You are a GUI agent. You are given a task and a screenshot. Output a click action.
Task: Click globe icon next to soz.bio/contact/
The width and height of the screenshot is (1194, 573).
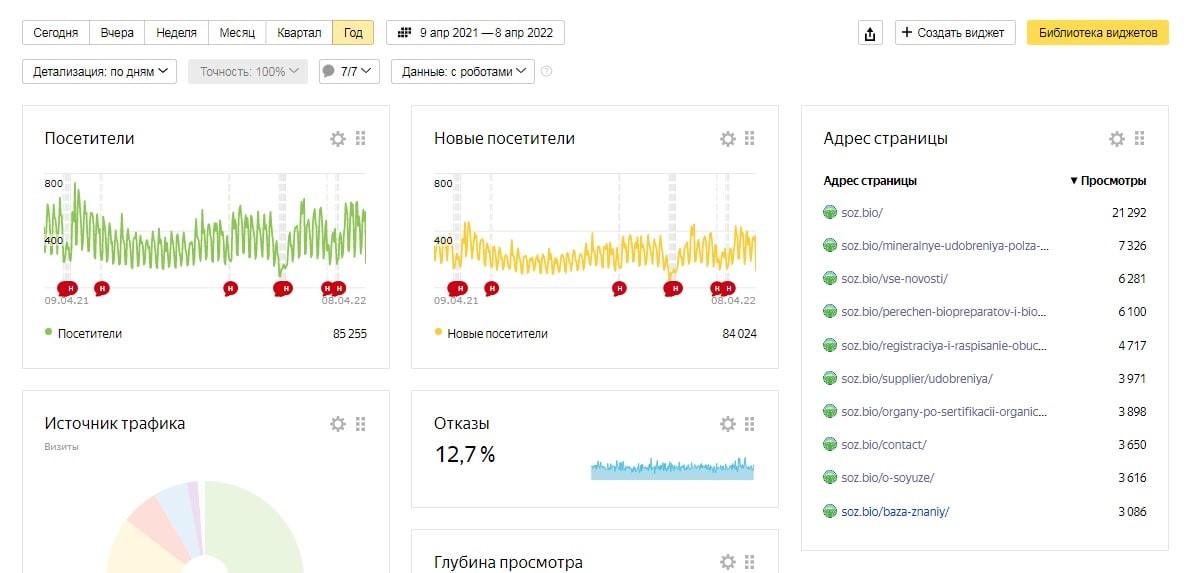830,444
